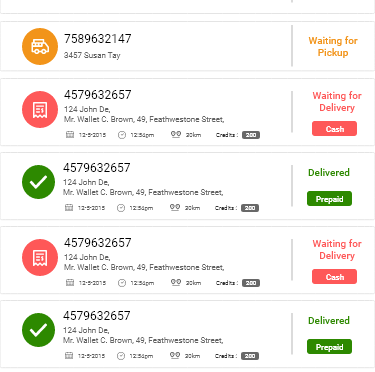
Task: Open order number 7589632147
Action: (x=98, y=39)
